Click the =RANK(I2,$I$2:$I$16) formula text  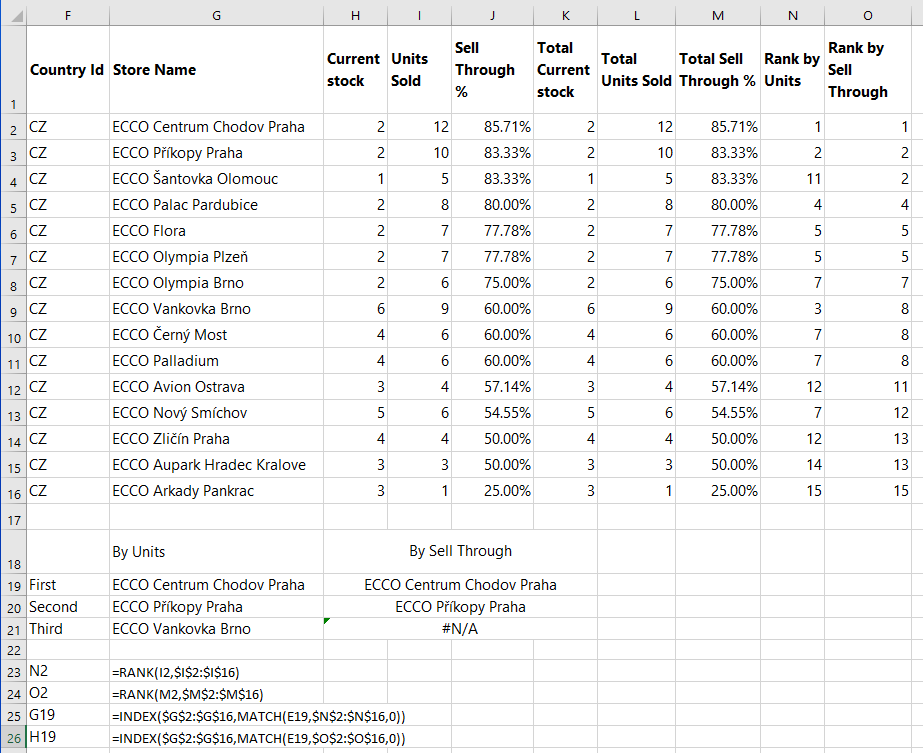point(176,673)
